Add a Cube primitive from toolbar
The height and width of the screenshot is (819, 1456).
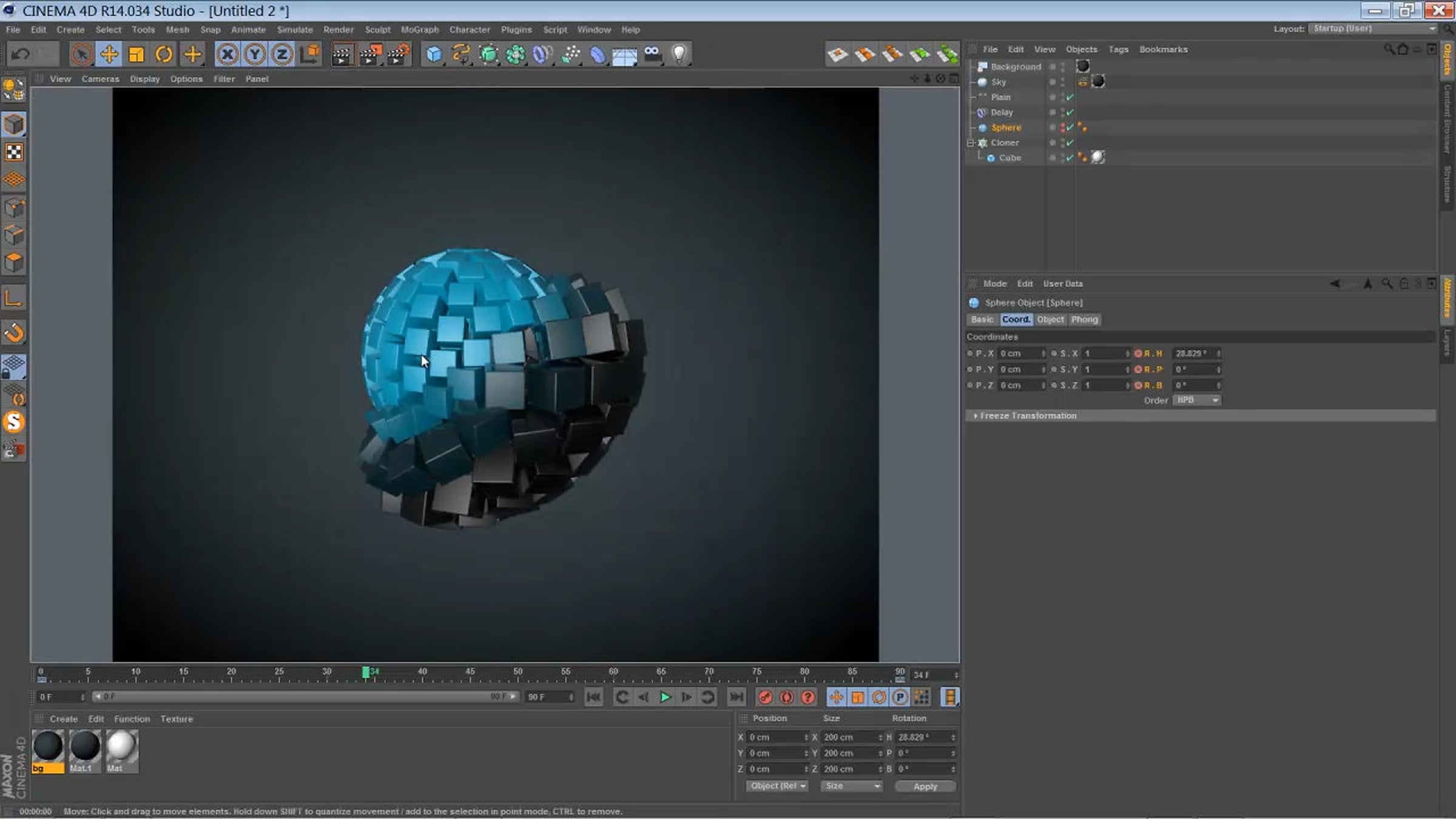point(434,55)
